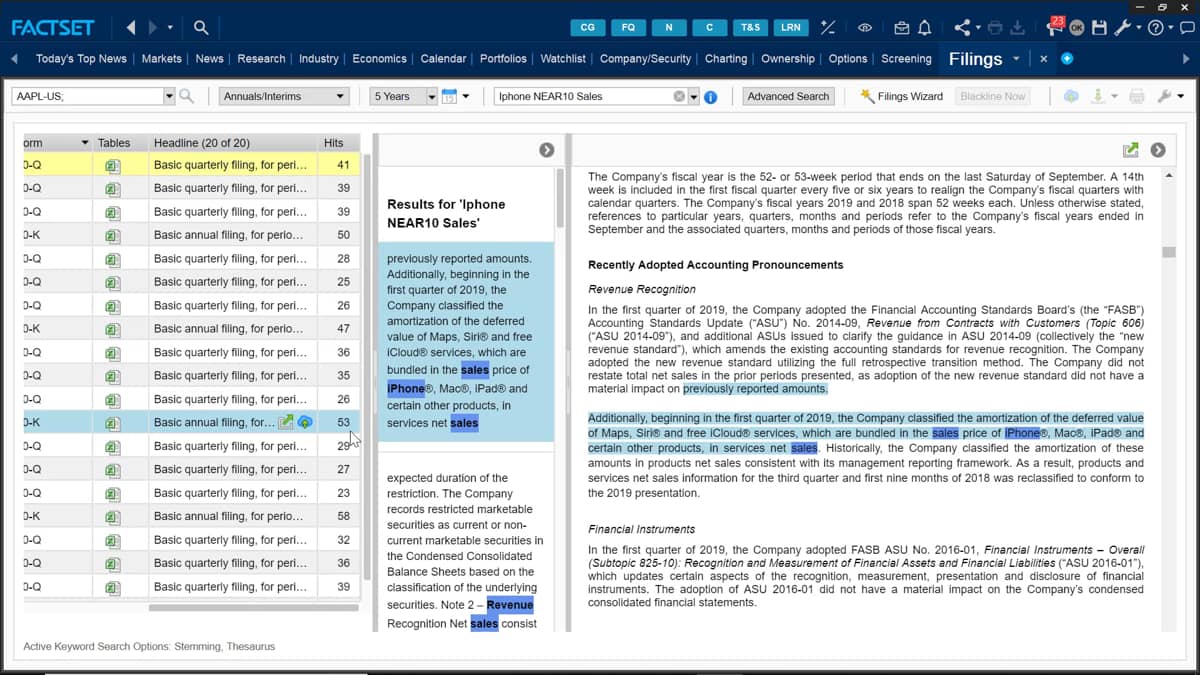Click the document pane arrow button

[1158, 150]
